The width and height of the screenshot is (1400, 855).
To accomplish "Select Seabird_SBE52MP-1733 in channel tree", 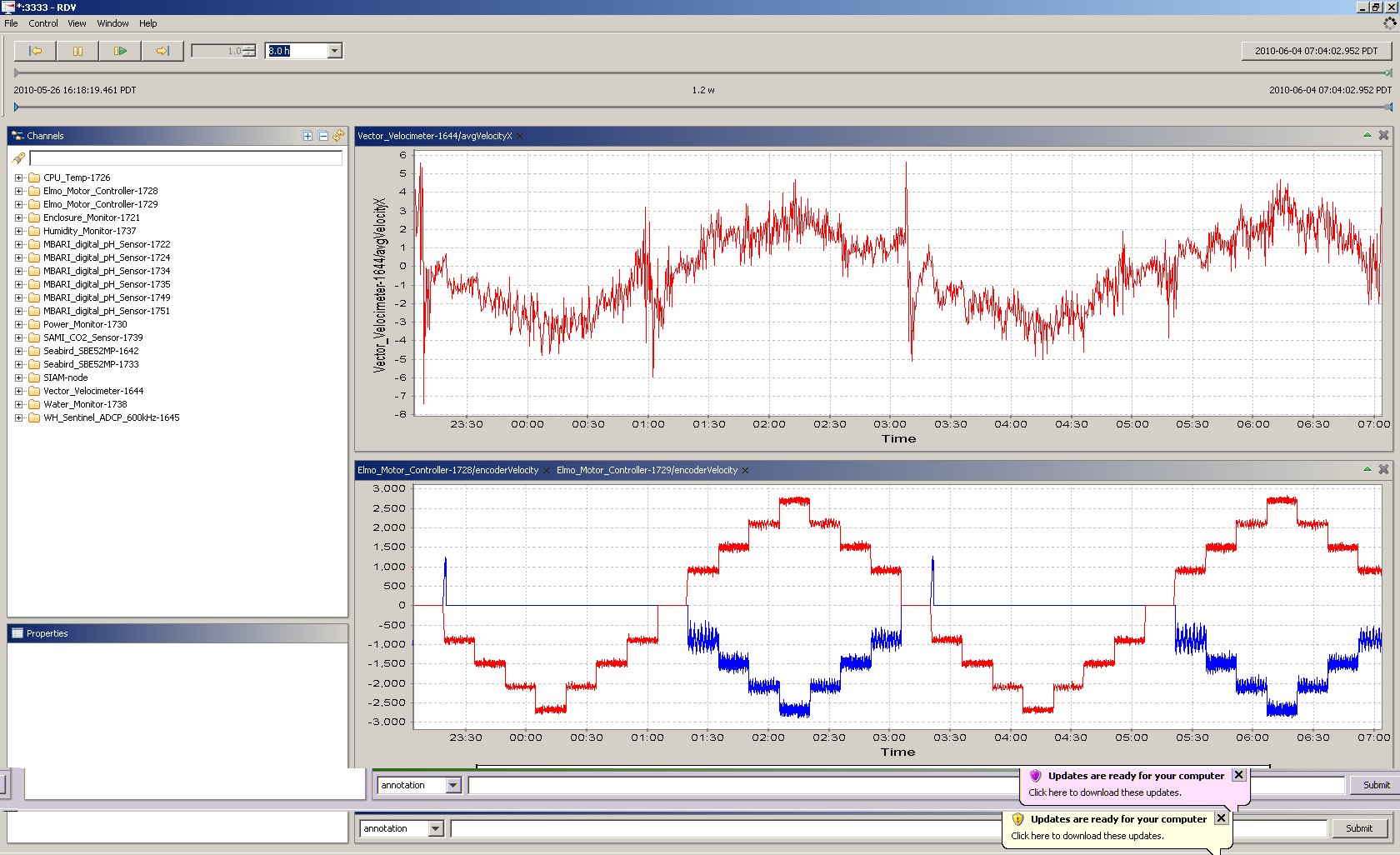I will 91,364.
